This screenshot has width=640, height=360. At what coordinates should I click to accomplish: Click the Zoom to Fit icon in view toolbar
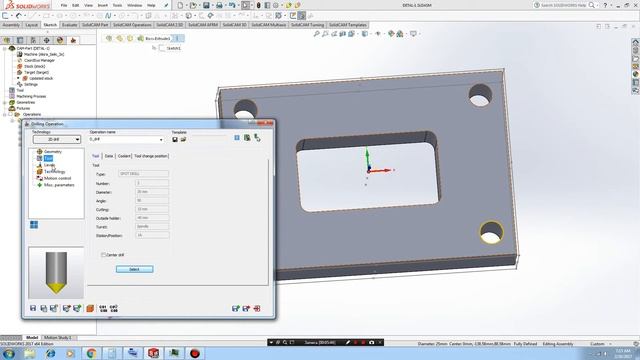click(x=316, y=34)
